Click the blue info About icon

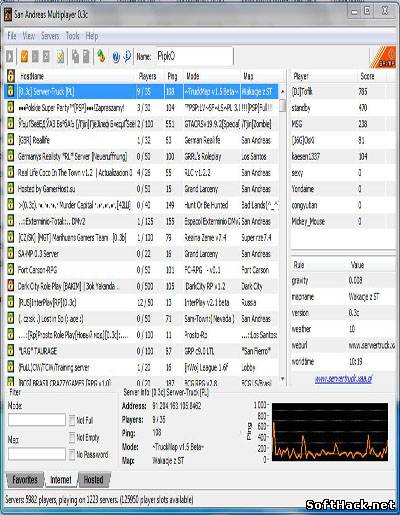127,56
